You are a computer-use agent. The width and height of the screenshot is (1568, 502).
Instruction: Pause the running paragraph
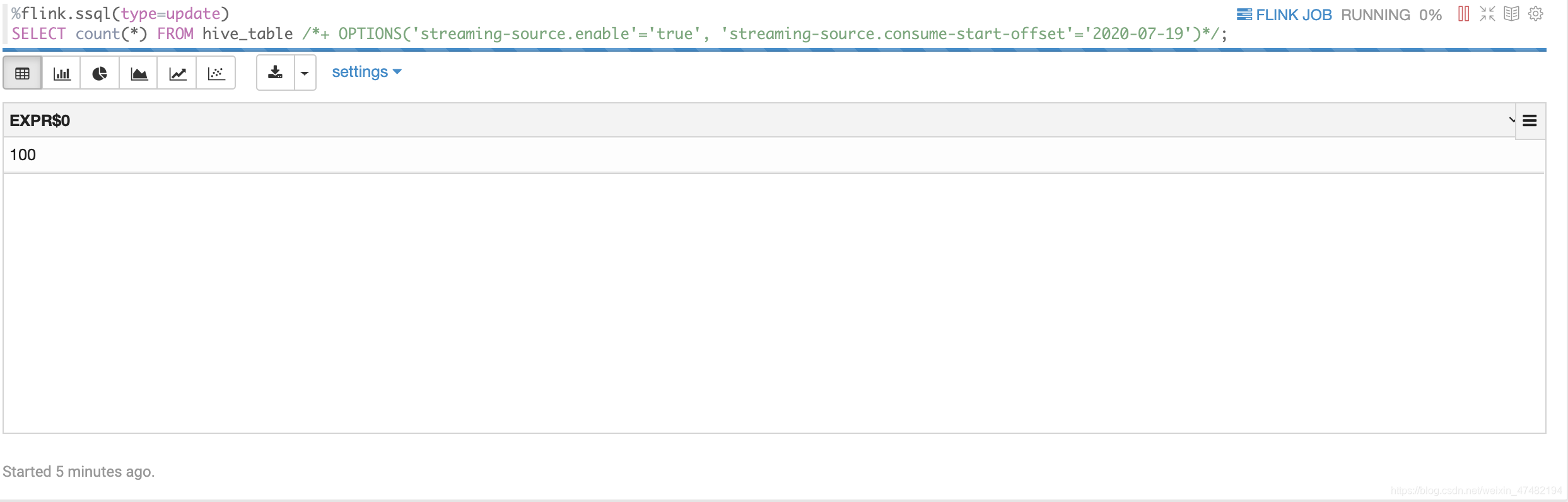pos(1464,14)
